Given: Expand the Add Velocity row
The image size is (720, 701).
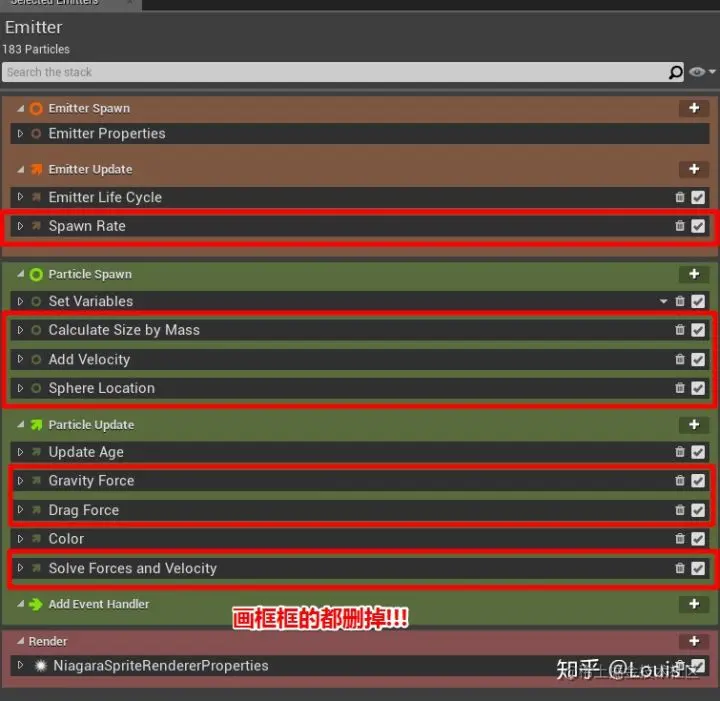Looking at the screenshot, I should [20, 359].
